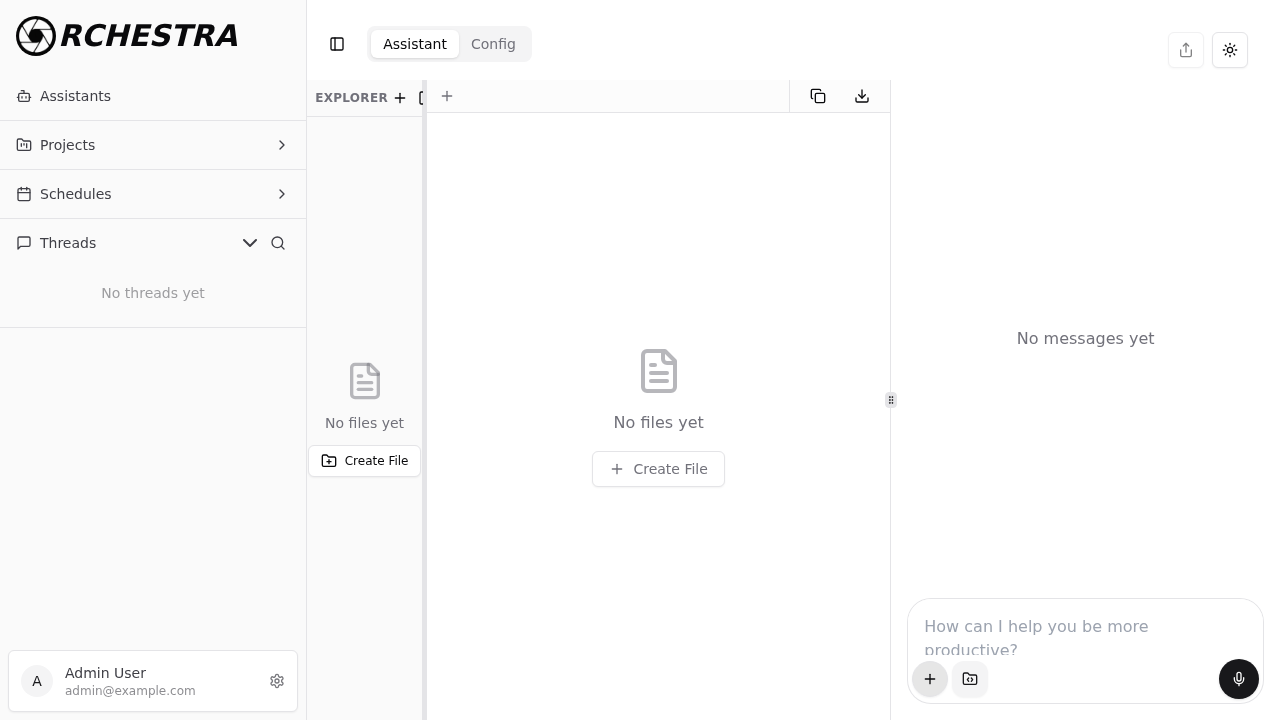Click the chat attachment plus button
This screenshot has height=720, width=1280.
click(x=930, y=679)
